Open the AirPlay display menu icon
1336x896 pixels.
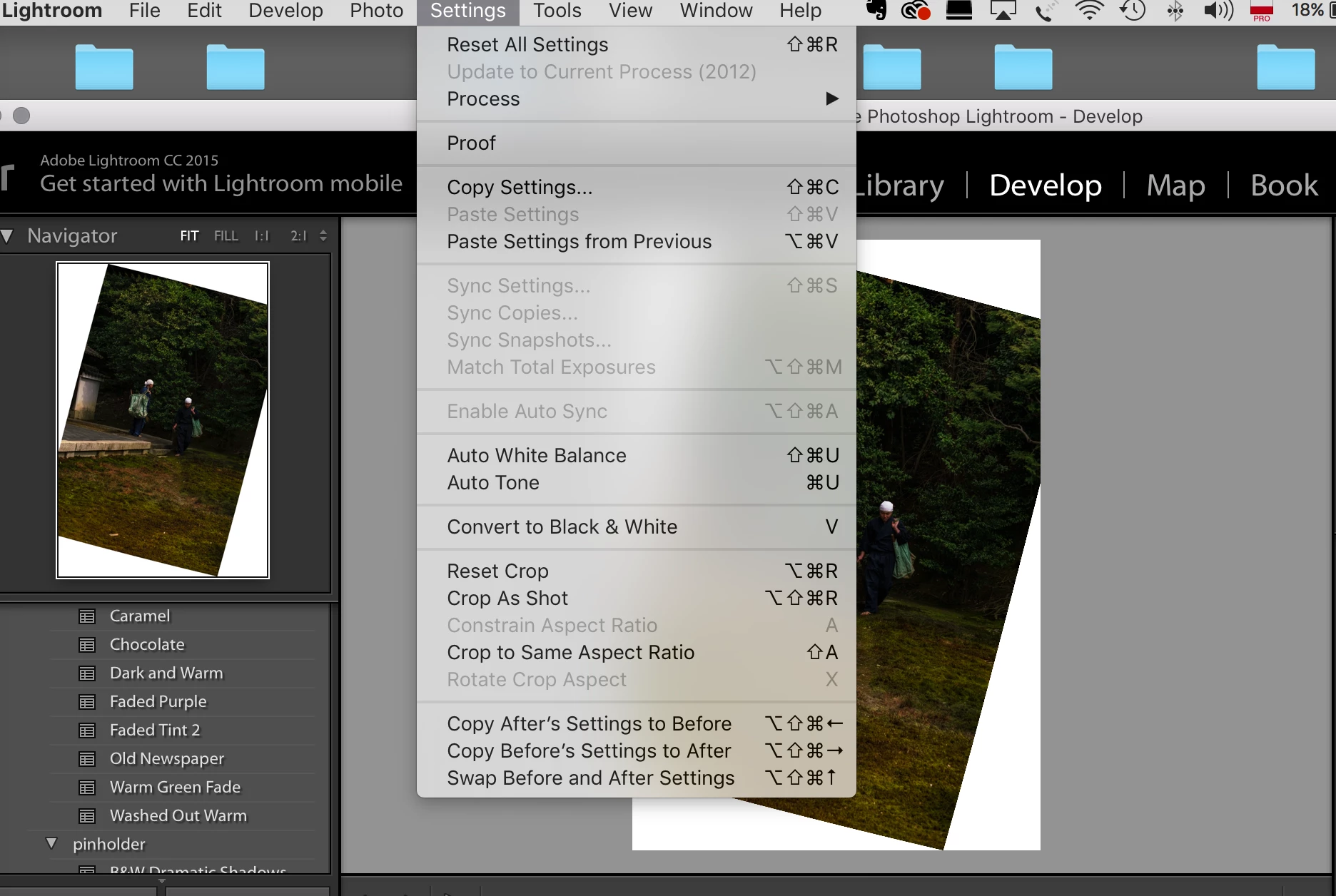(x=1003, y=10)
